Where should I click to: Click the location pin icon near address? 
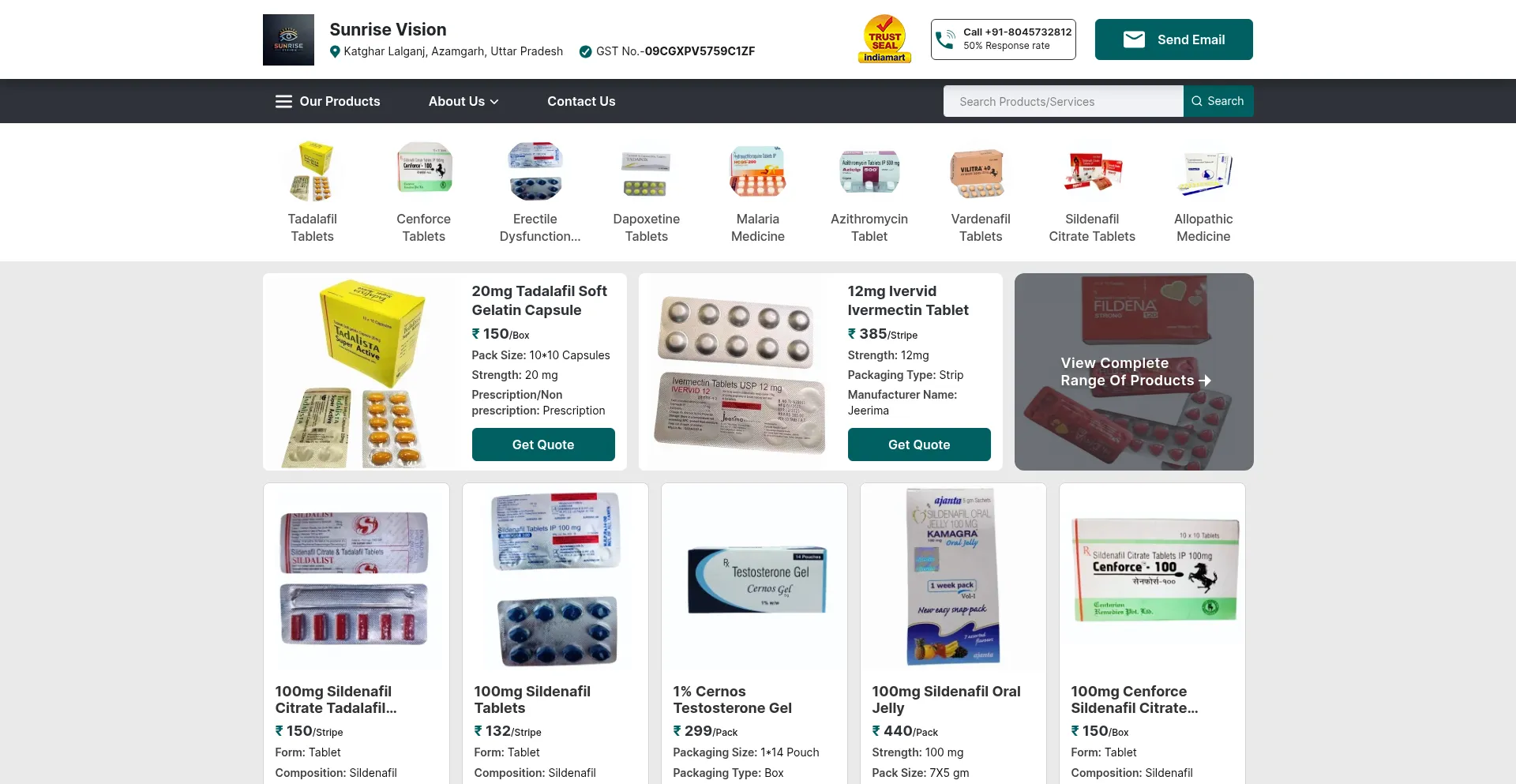335,52
